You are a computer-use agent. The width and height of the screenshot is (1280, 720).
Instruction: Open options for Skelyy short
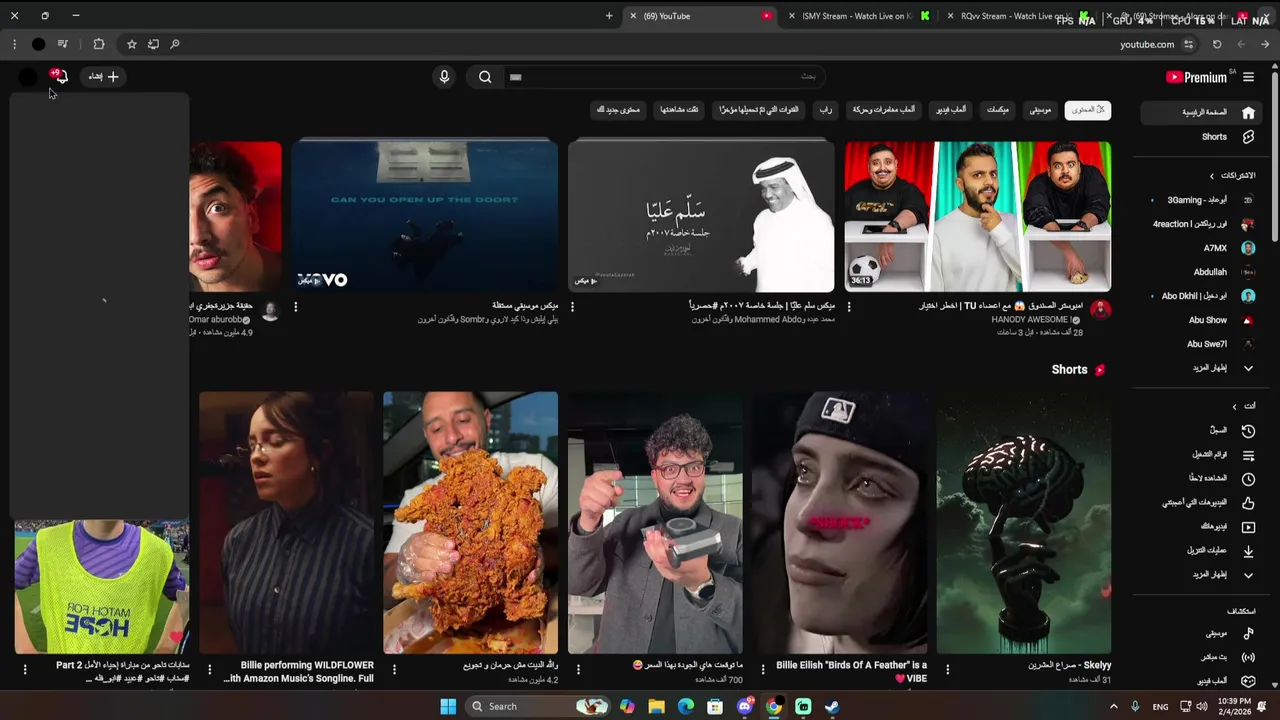pyautogui.click(x=948, y=669)
